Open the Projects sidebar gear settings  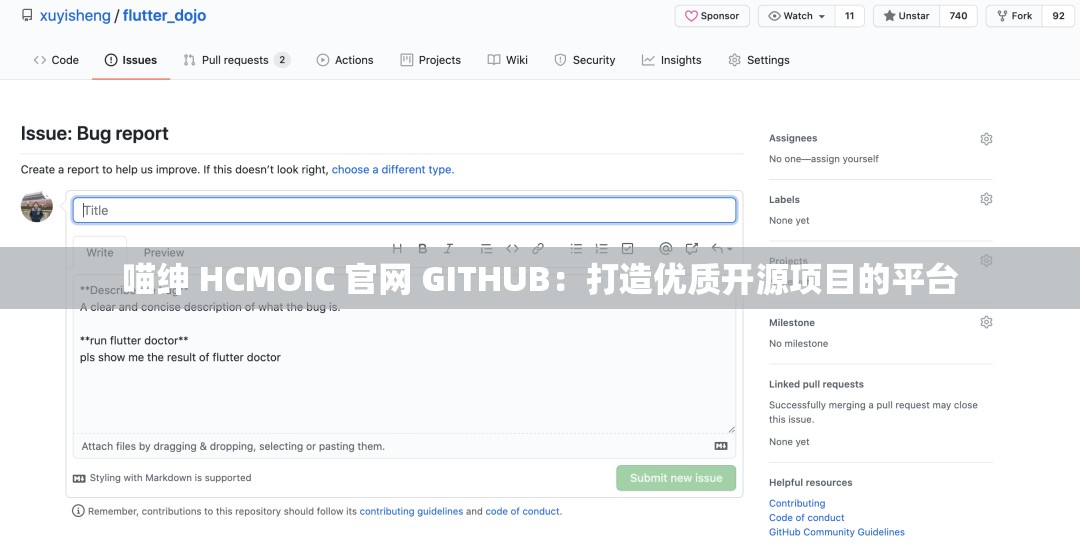(x=986, y=260)
